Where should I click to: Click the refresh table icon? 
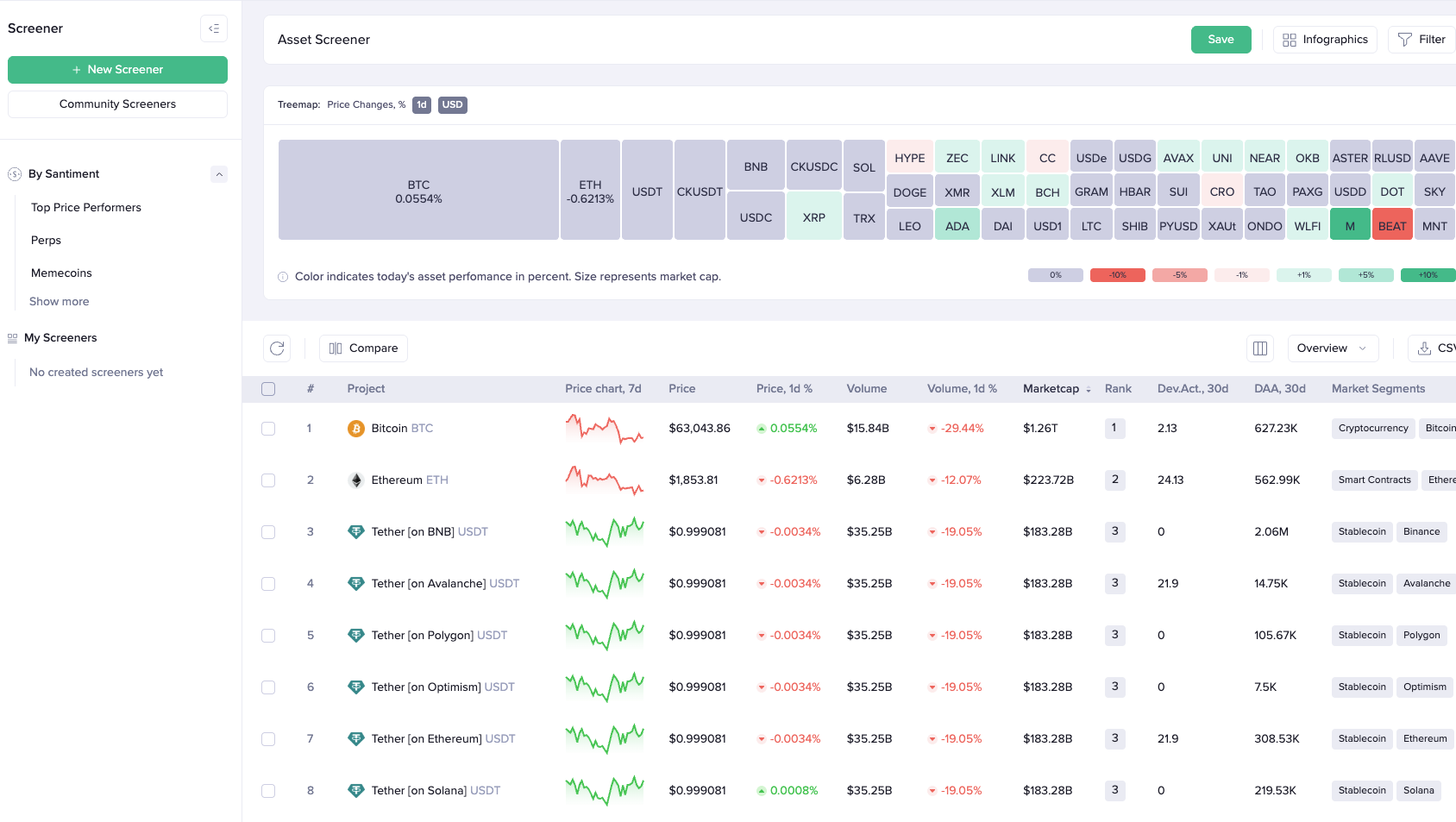coord(277,348)
